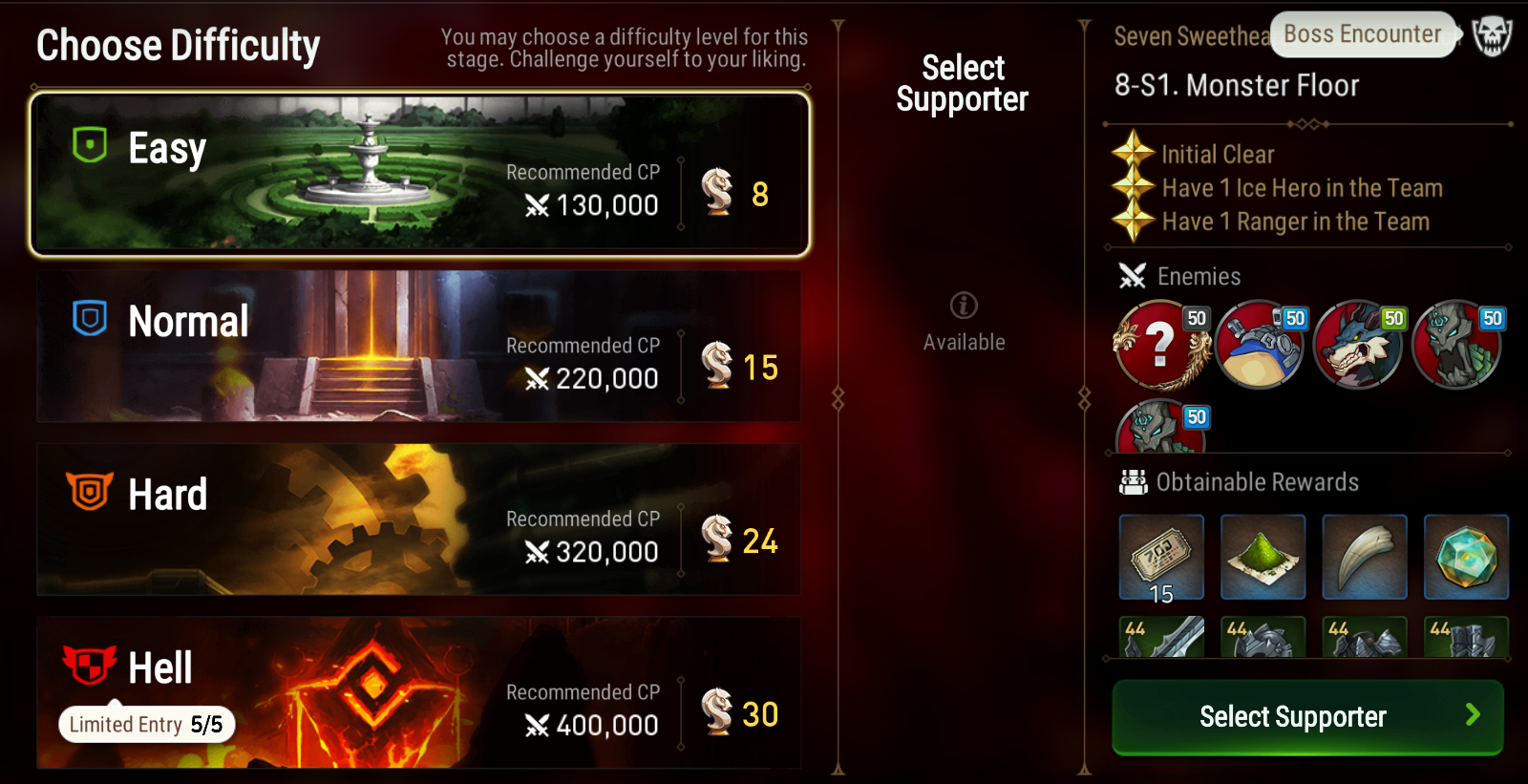Tap the Boss Encounter tooltip label
The width and height of the screenshot is (1528, 784).
point(1363,34)
